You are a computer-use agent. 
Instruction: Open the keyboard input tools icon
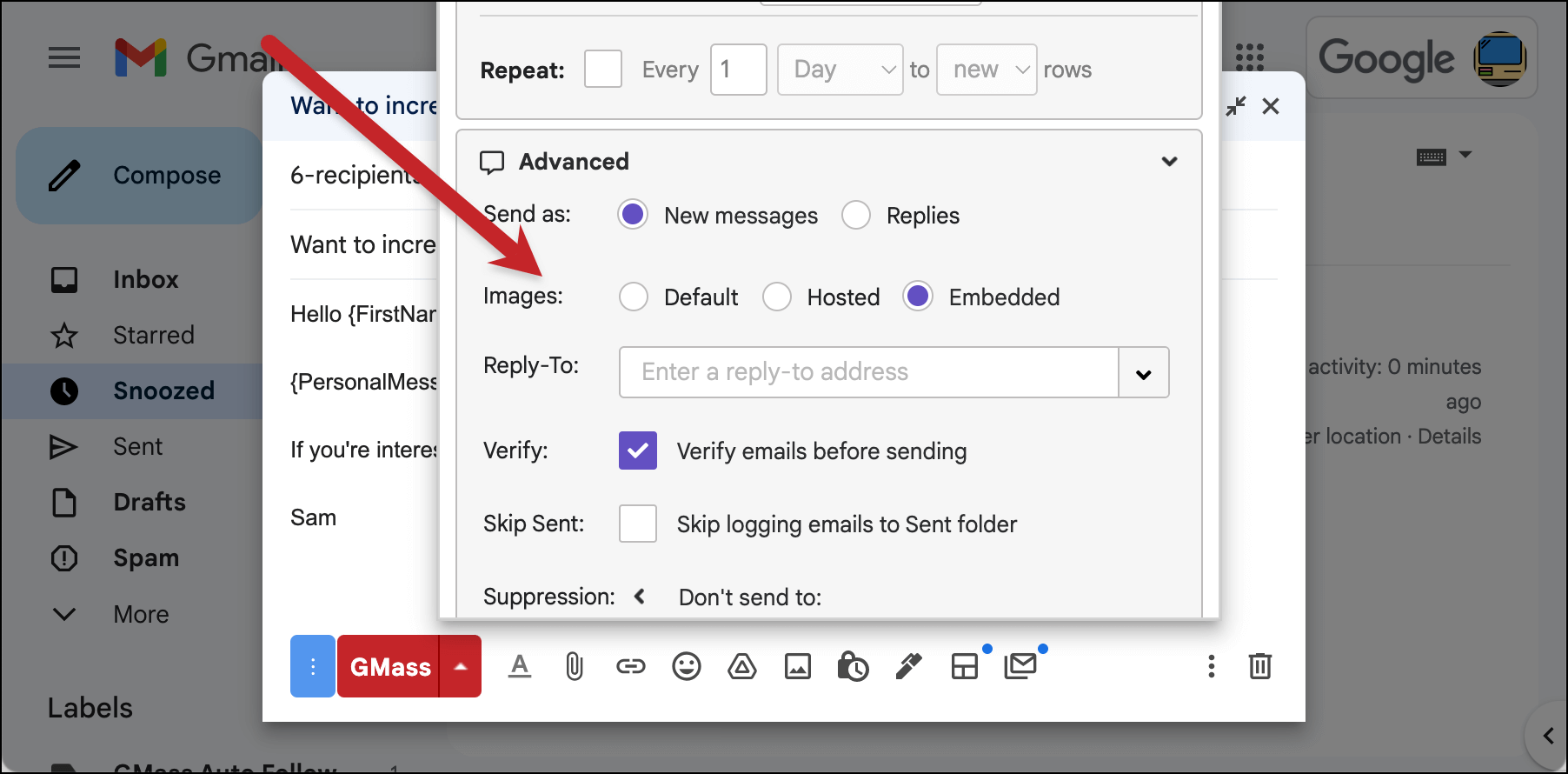1432,157
